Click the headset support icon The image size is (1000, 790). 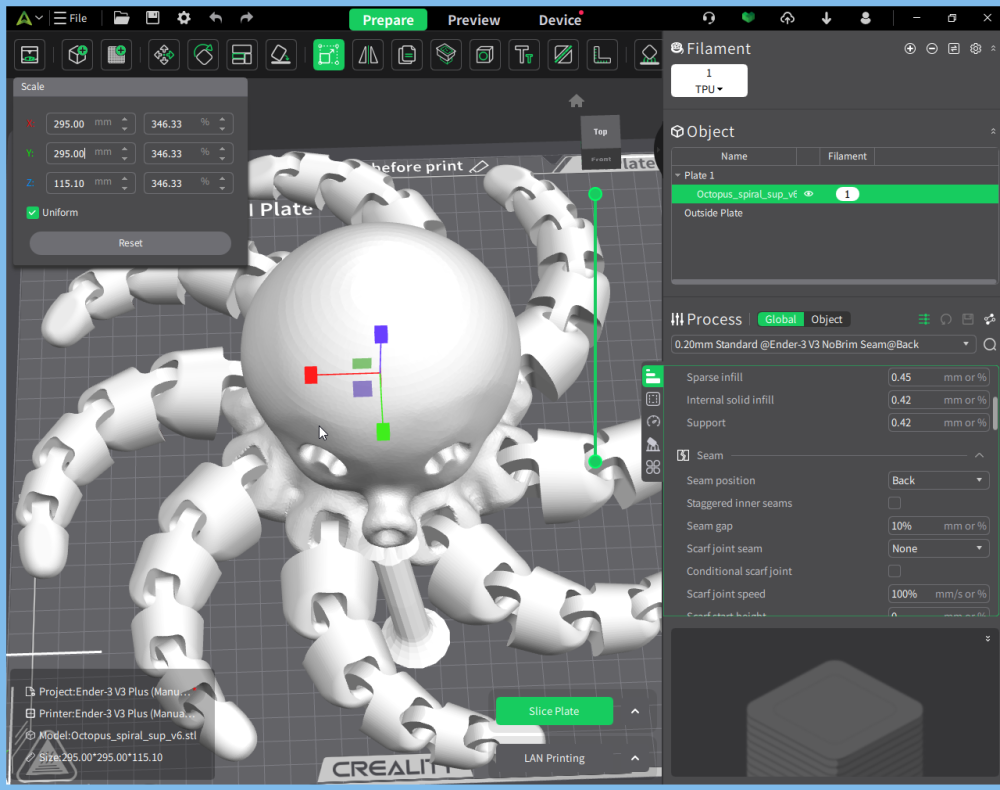tap(709, 18)
